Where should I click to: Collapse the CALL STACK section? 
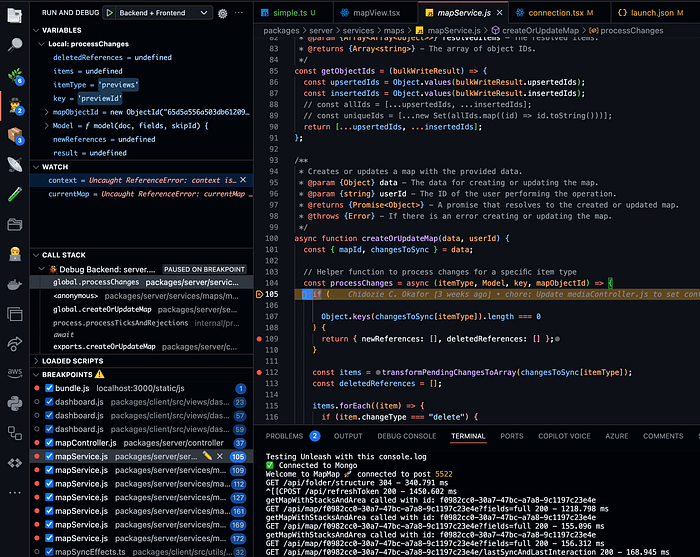pos(36,255)
